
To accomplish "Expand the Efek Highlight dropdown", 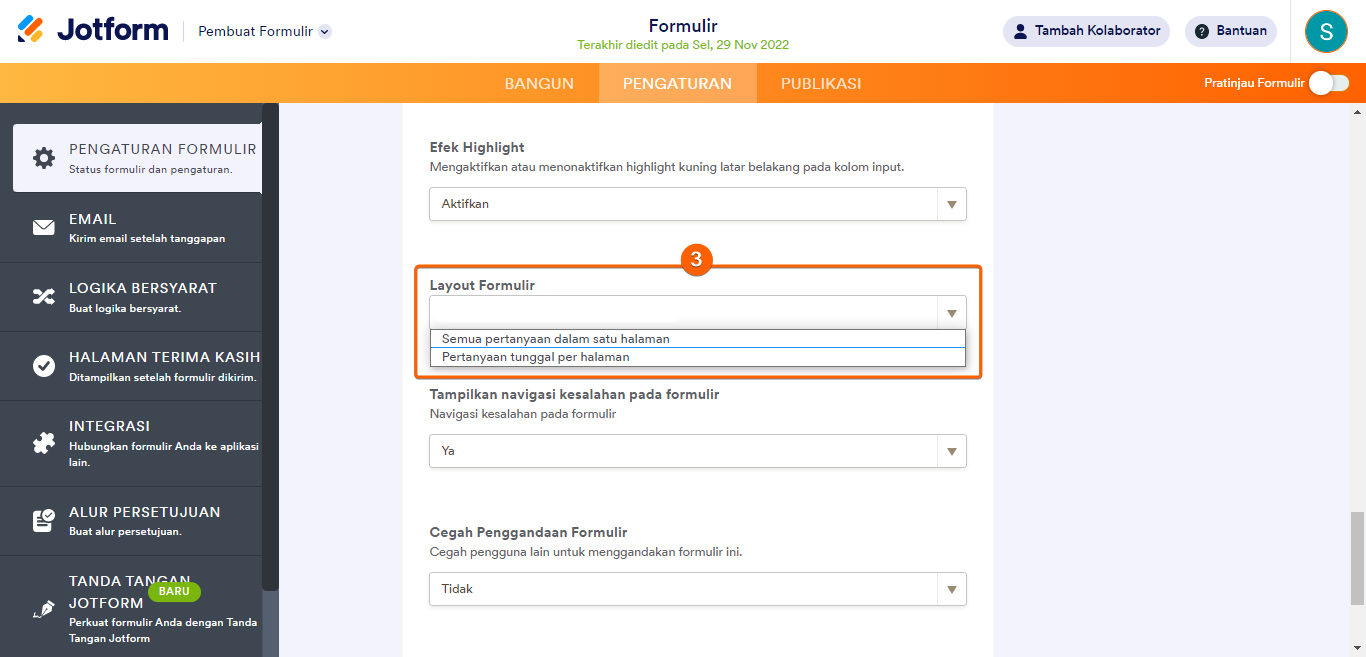I will point(698,204).
